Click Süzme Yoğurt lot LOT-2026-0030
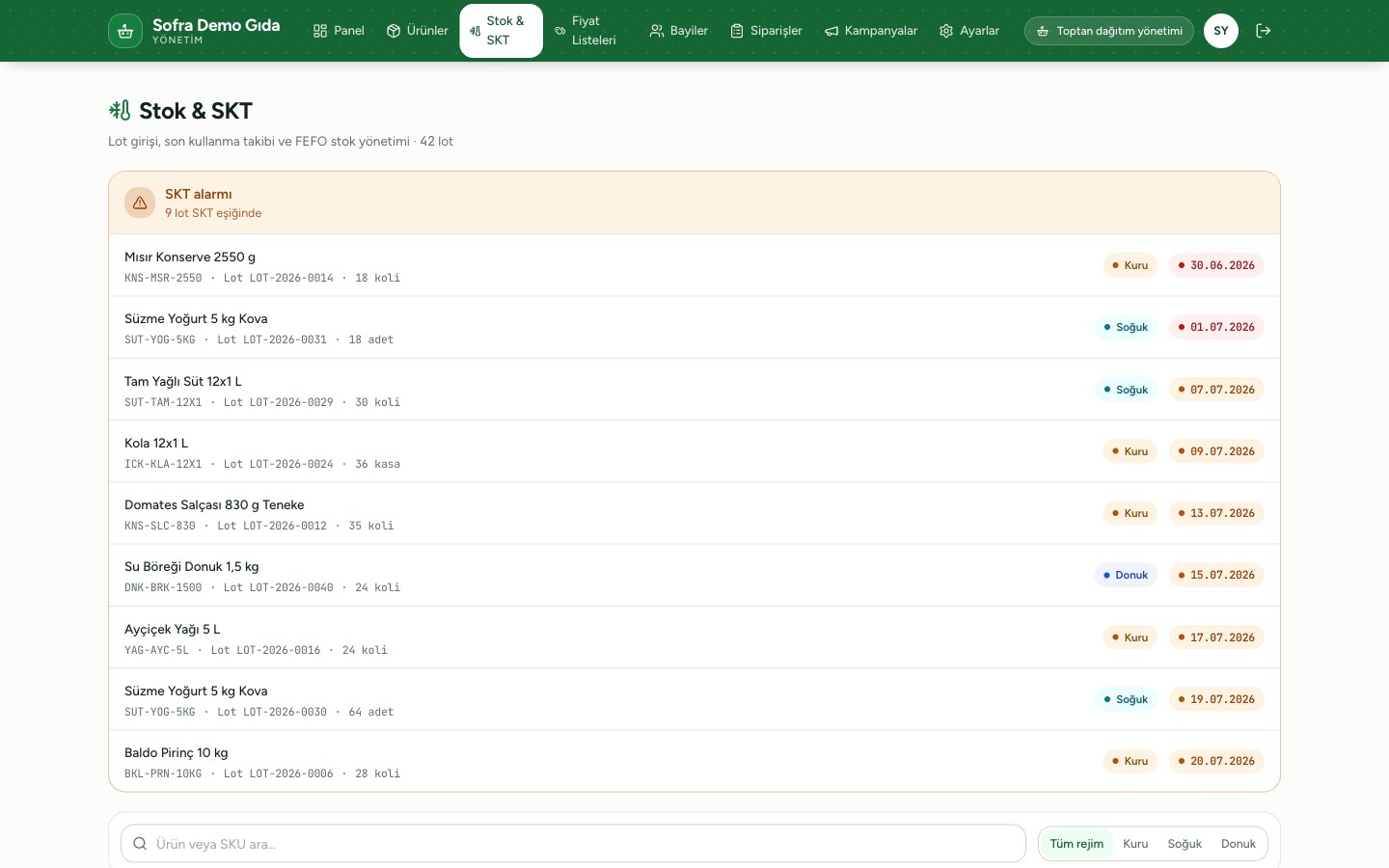The image size is (1389, 868). 694,699
